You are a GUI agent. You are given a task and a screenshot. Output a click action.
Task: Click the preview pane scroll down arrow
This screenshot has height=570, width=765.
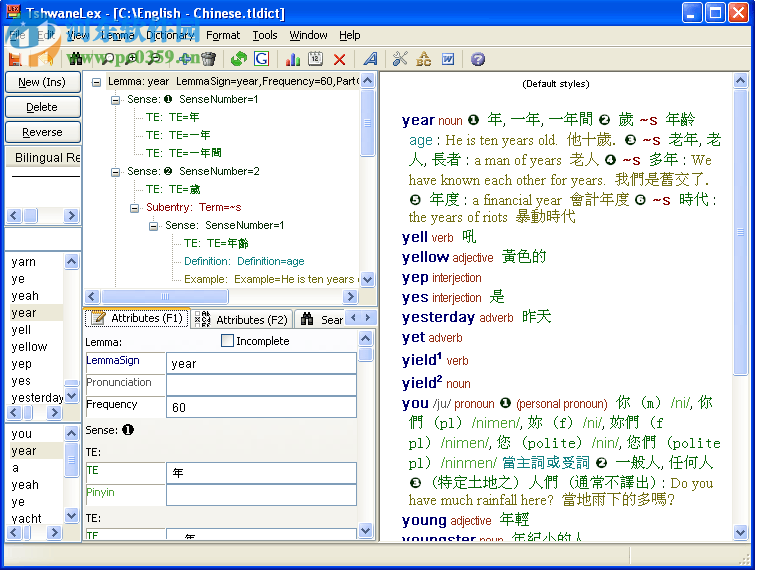pos(741,532)
